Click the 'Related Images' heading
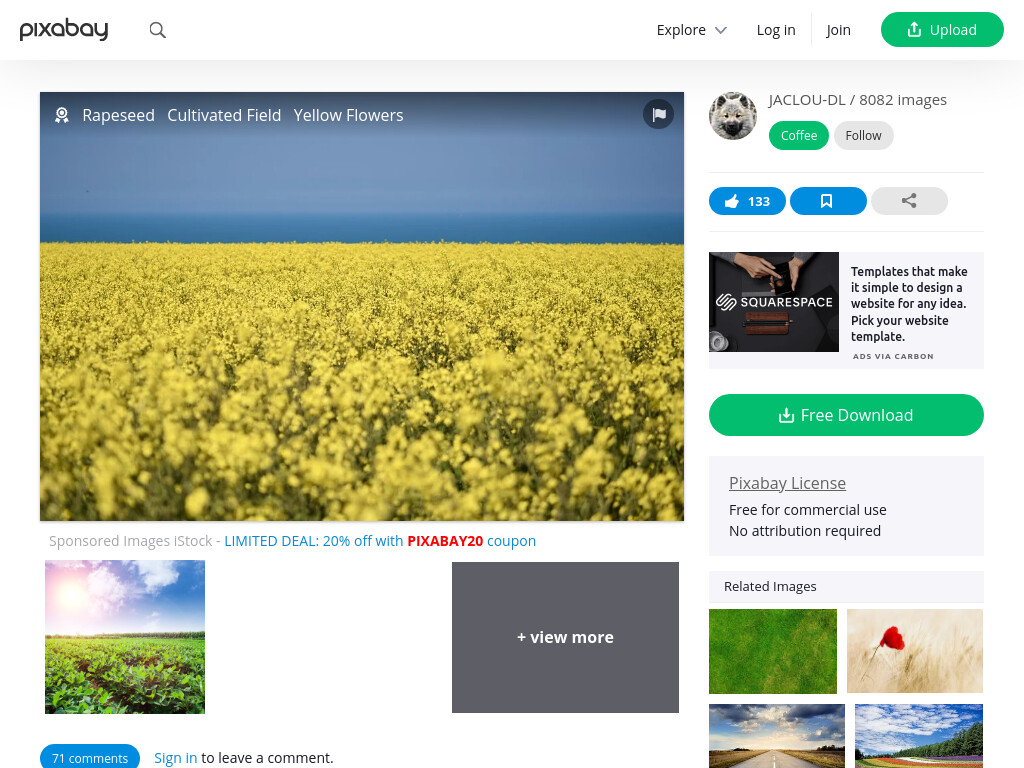The width and height of the screenshot is (1024, 768). click(770, 586)
